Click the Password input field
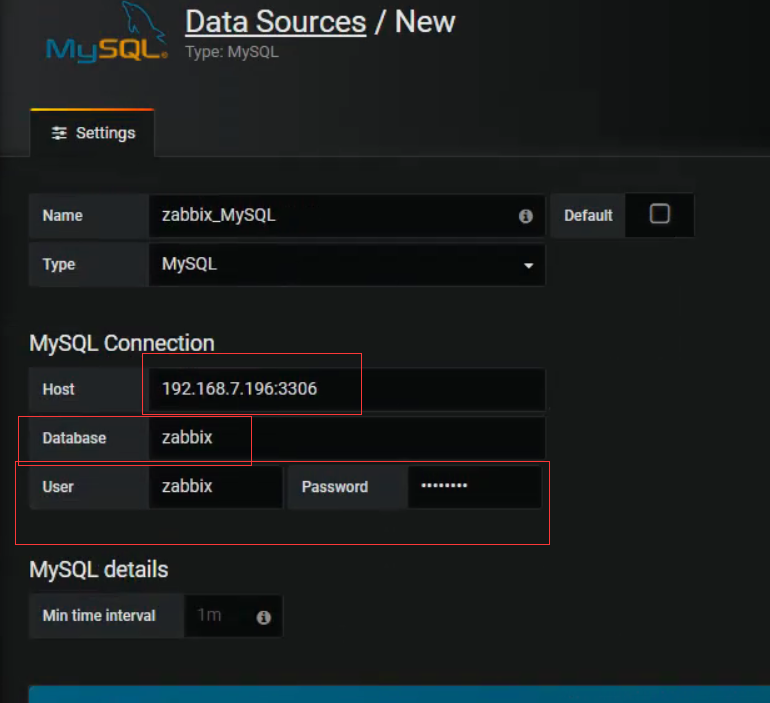This screenshot has height=703, width=770. click(x=474, y=487)
